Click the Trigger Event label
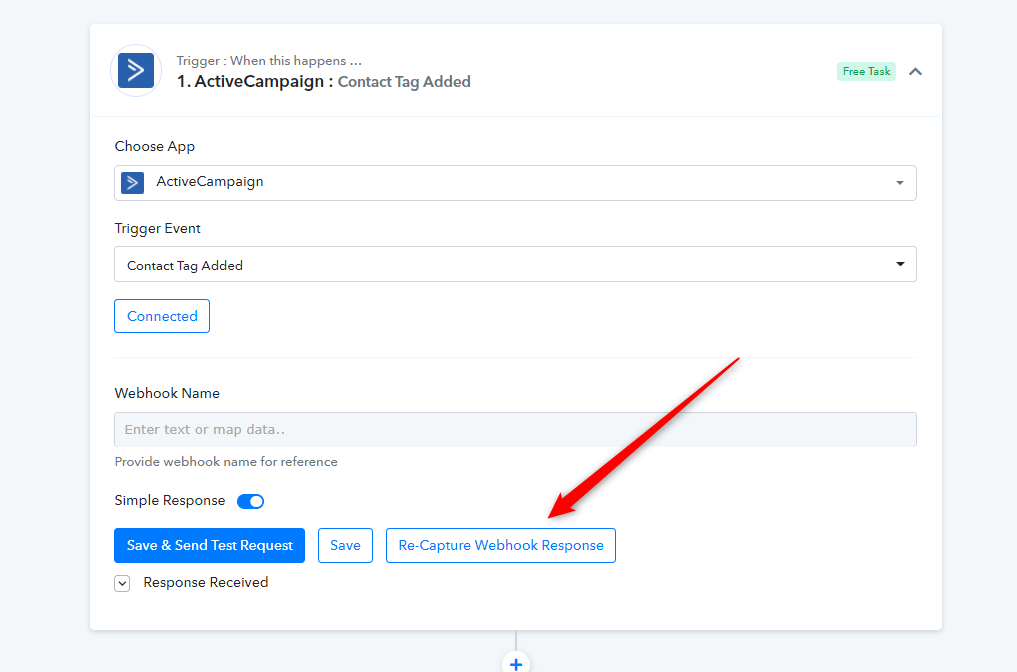This screenshot has height=672, width=1017. [158, 228]
